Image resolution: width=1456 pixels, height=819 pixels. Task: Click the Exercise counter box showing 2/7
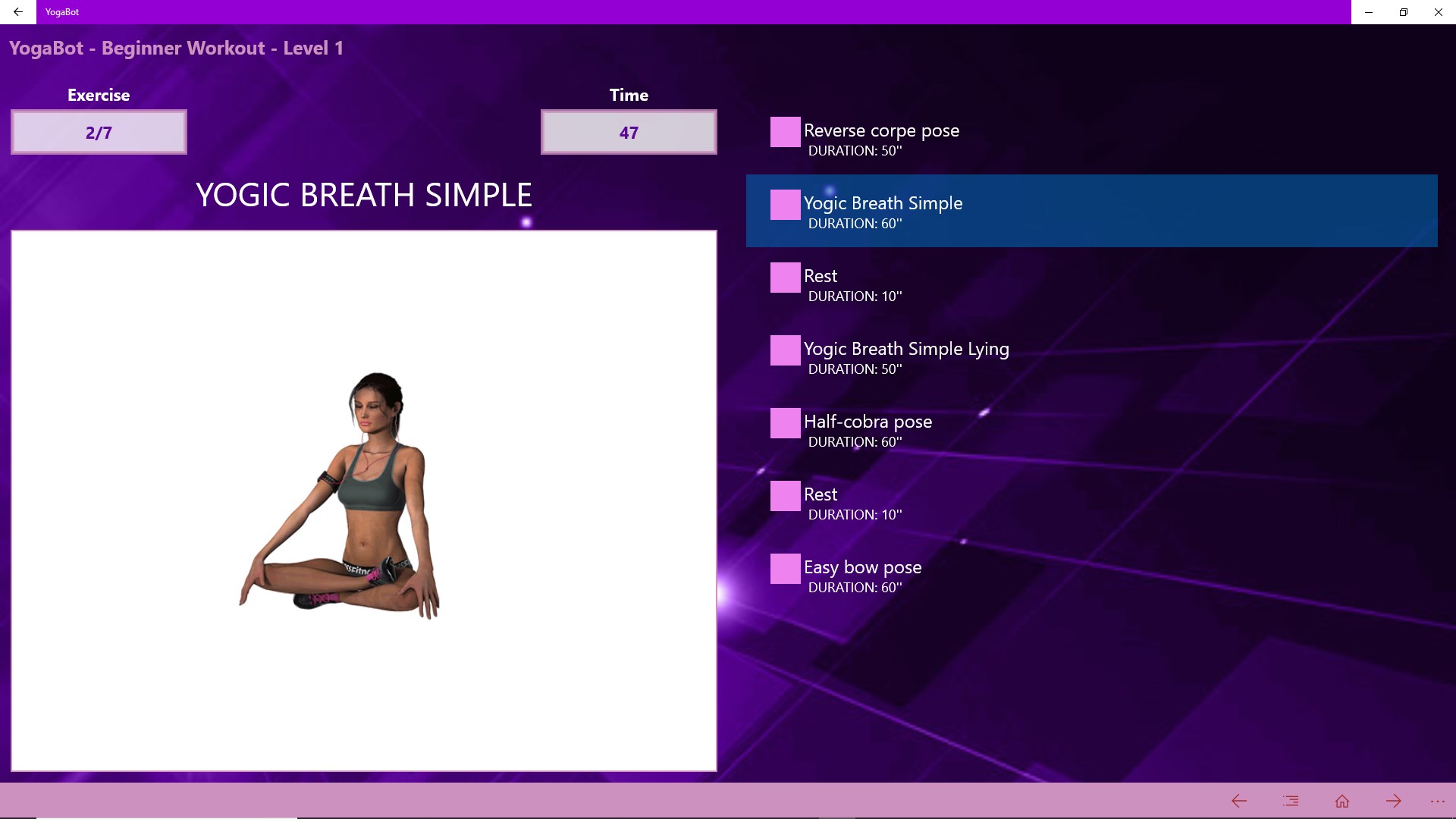point(99,133)
